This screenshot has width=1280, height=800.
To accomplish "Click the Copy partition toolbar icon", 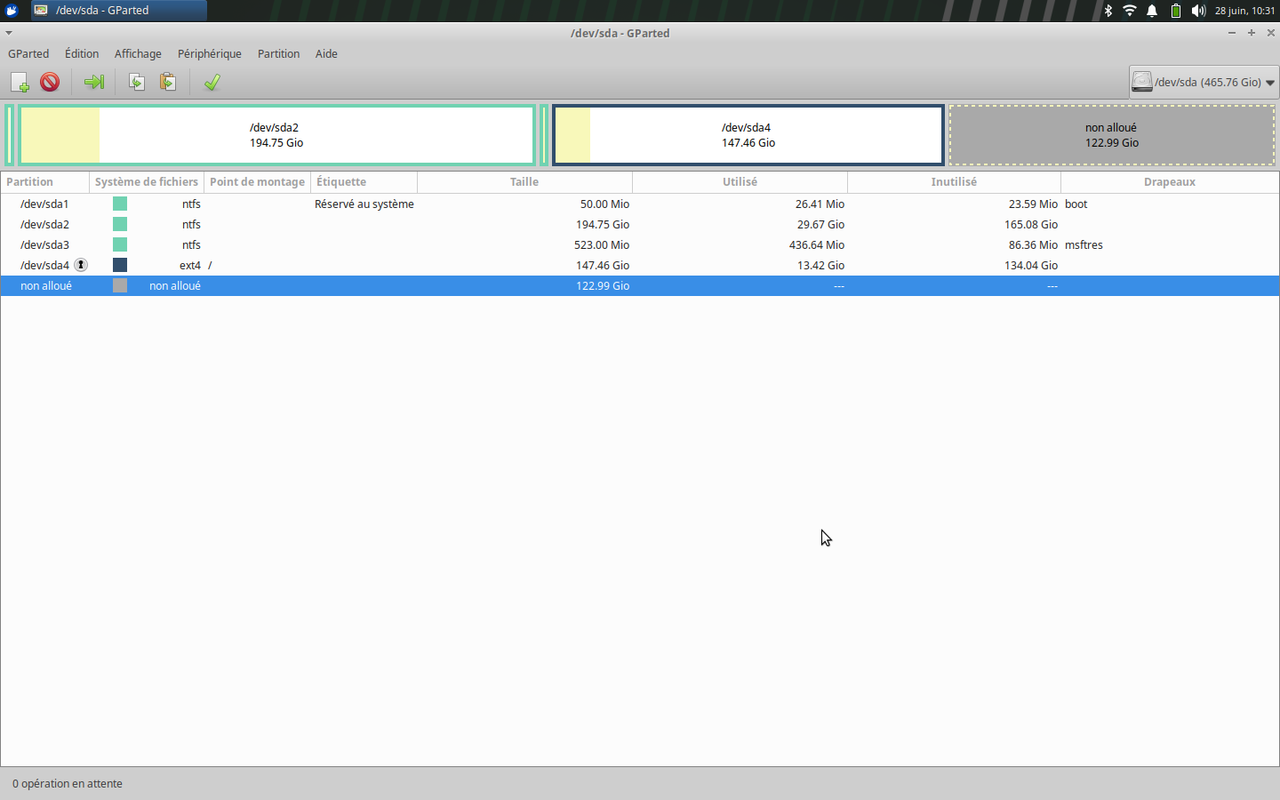I will click(x=137, y=82).
